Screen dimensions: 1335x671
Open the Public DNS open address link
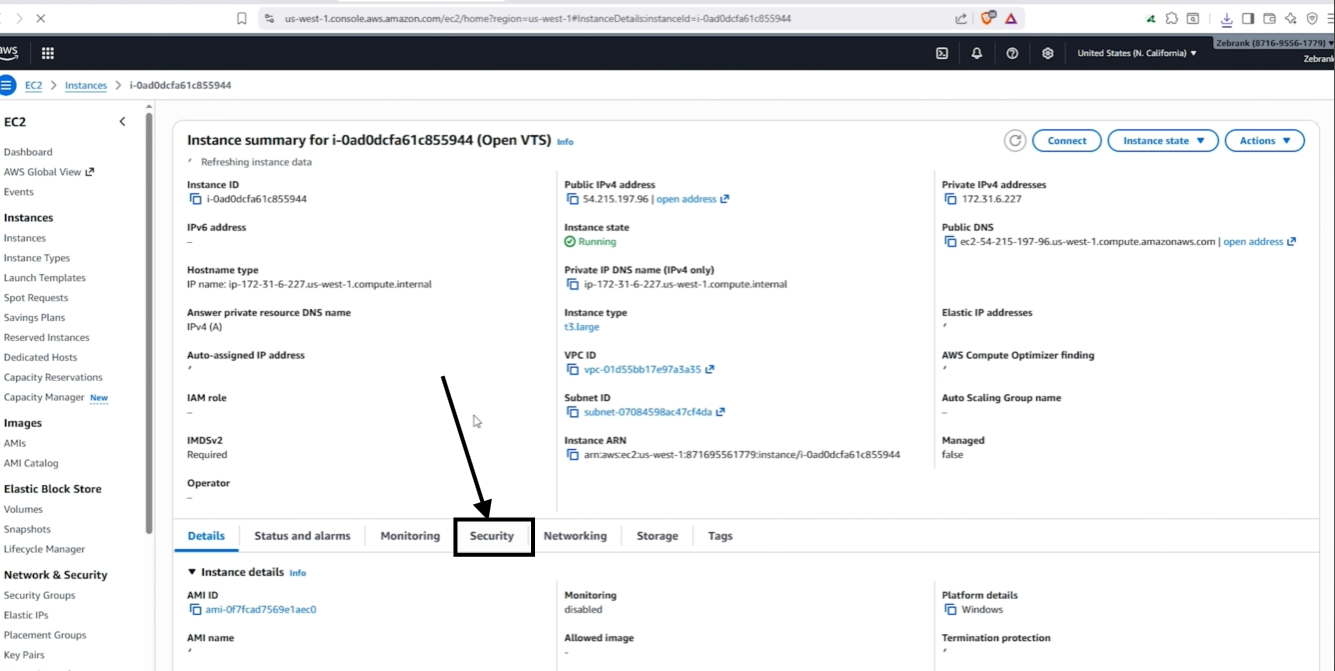[1259, 242]
